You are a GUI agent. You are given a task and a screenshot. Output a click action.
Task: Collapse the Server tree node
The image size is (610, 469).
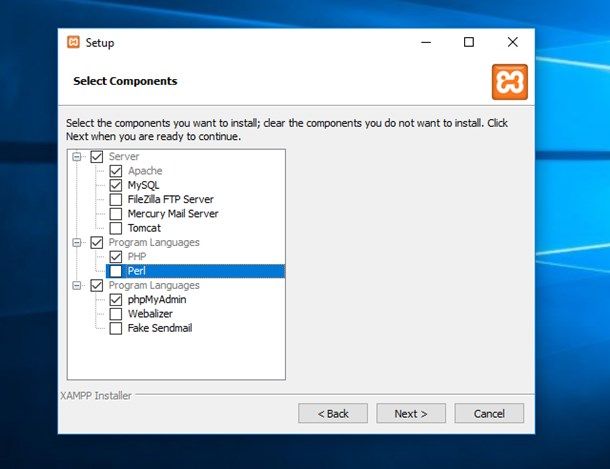[77, 157]
